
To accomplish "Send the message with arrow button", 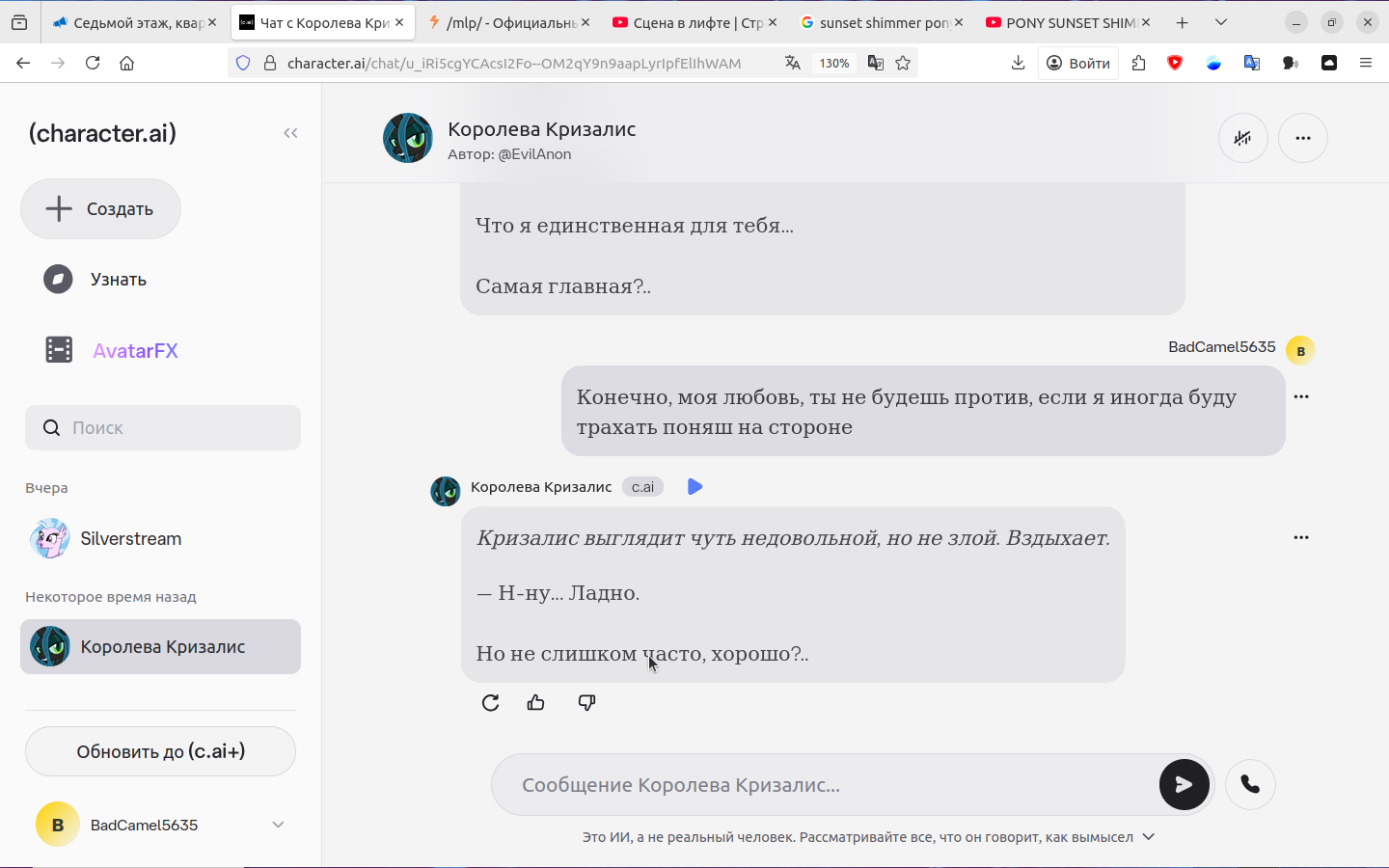I will pos(1184,785).
